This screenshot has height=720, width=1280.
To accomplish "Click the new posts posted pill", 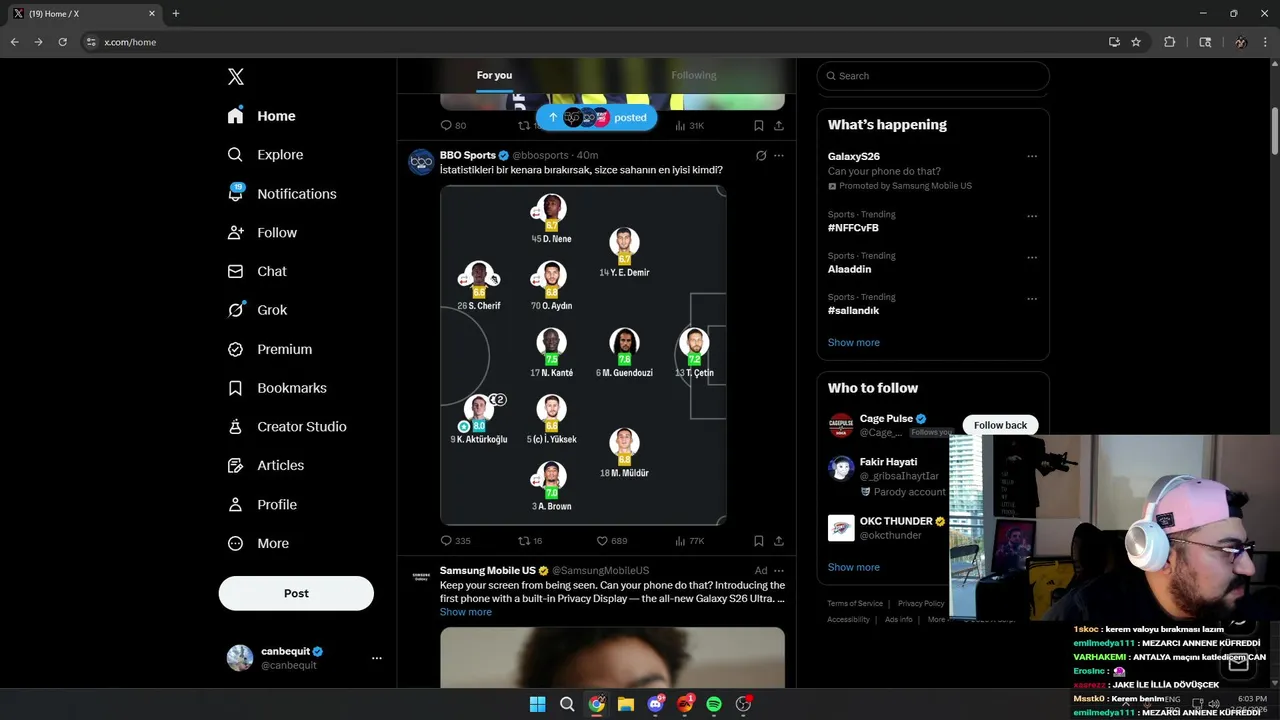I will 596,117.
